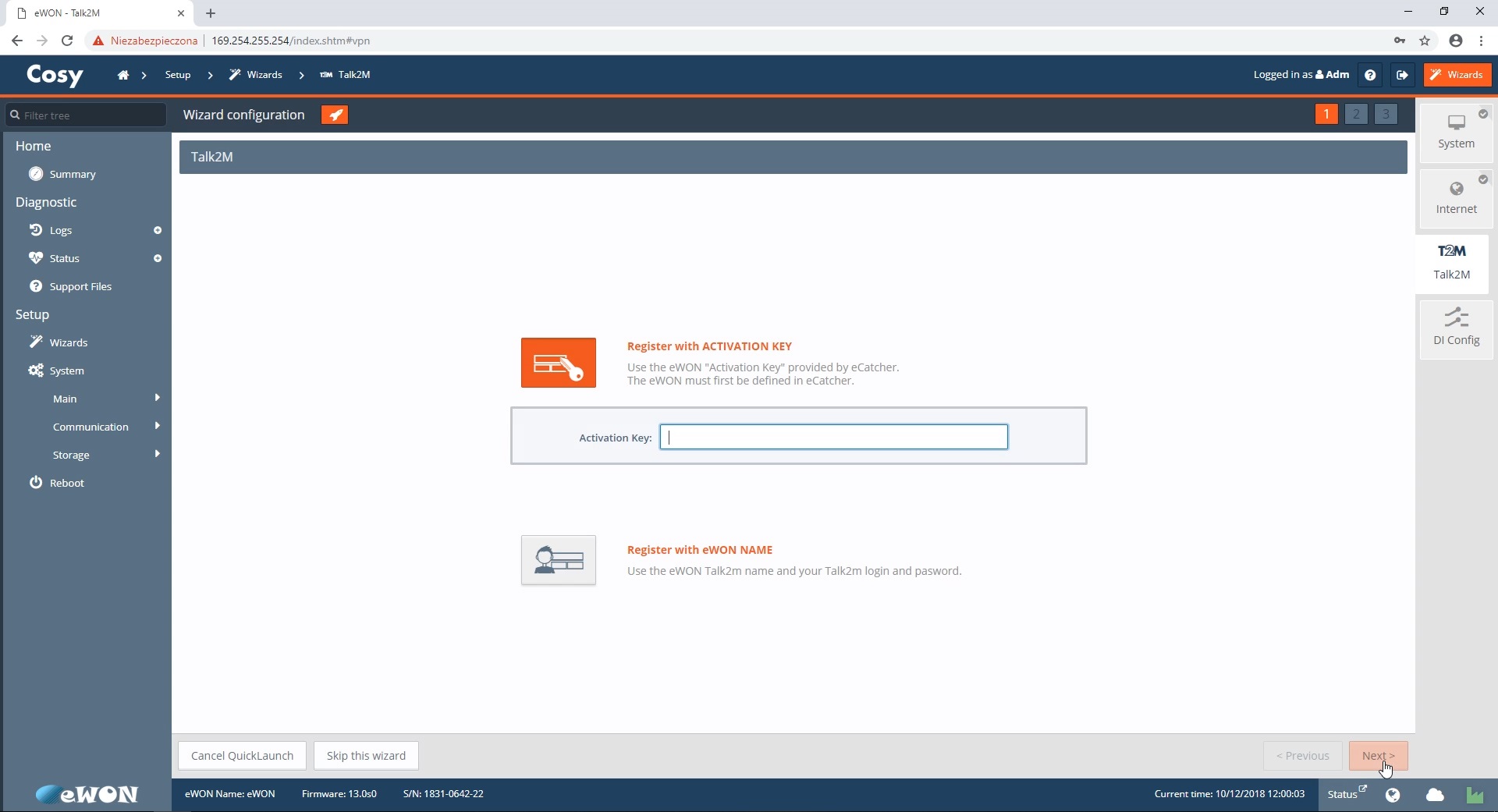Viewport: 1498px width, 812px height.
Task: Click the help question mark icon
Action: (x=1370, y=75)
